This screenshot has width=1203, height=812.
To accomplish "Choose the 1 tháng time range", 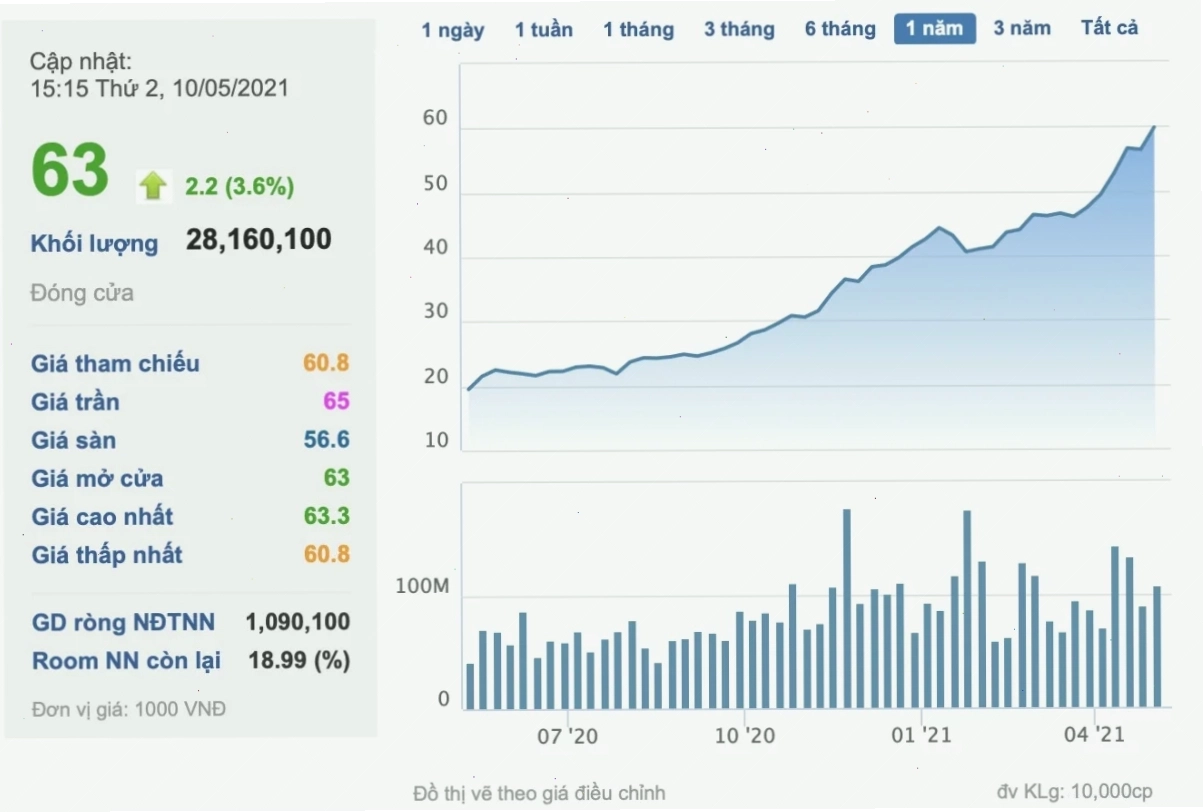I will pos(639,29).
